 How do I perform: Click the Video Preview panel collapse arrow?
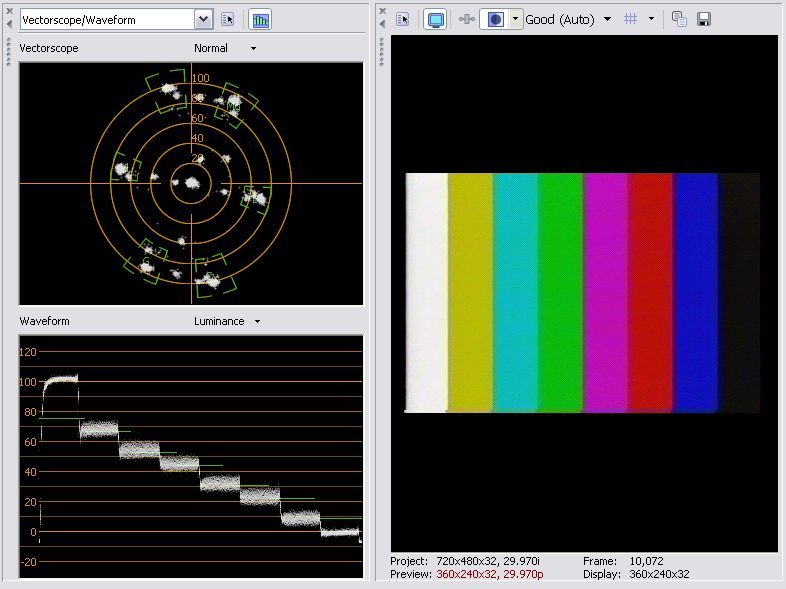point(381,23)
